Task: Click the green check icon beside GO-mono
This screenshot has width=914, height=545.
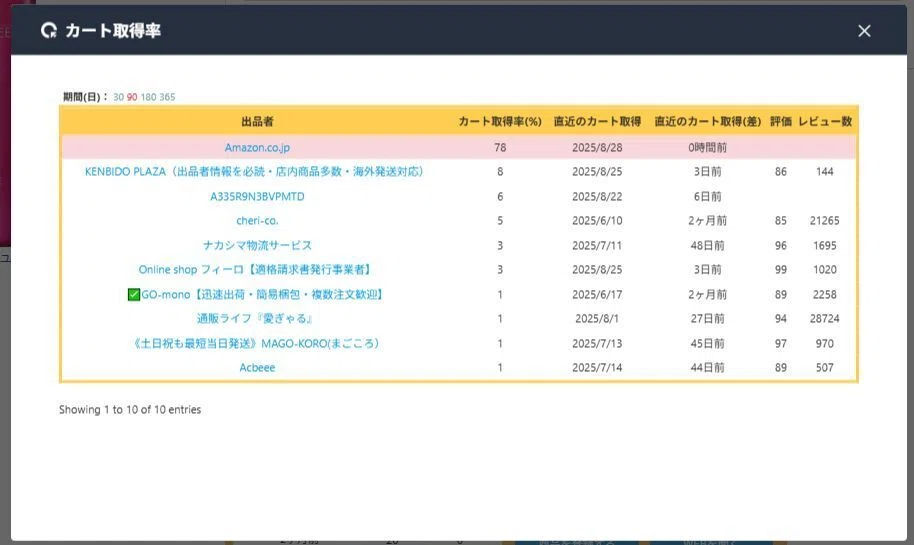Action: (x=134, y=294)
